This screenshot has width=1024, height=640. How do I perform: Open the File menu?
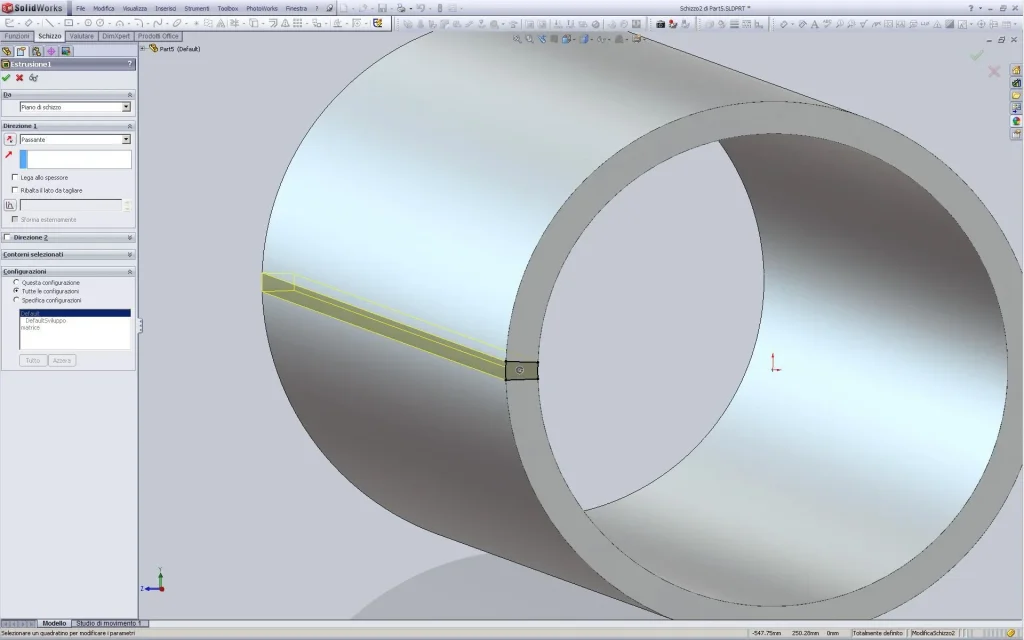(80, 8)
